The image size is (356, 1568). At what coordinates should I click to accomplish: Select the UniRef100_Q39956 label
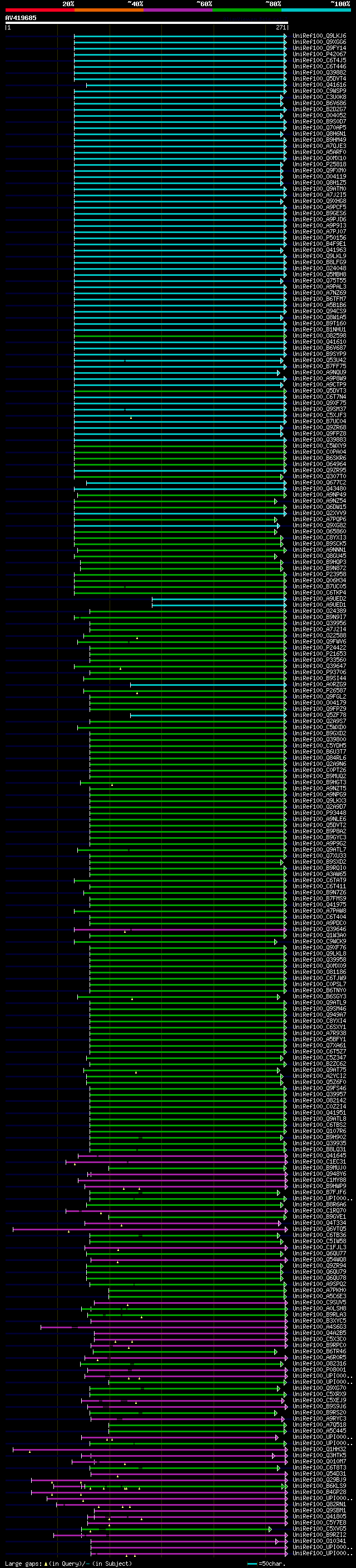point(319,624)
